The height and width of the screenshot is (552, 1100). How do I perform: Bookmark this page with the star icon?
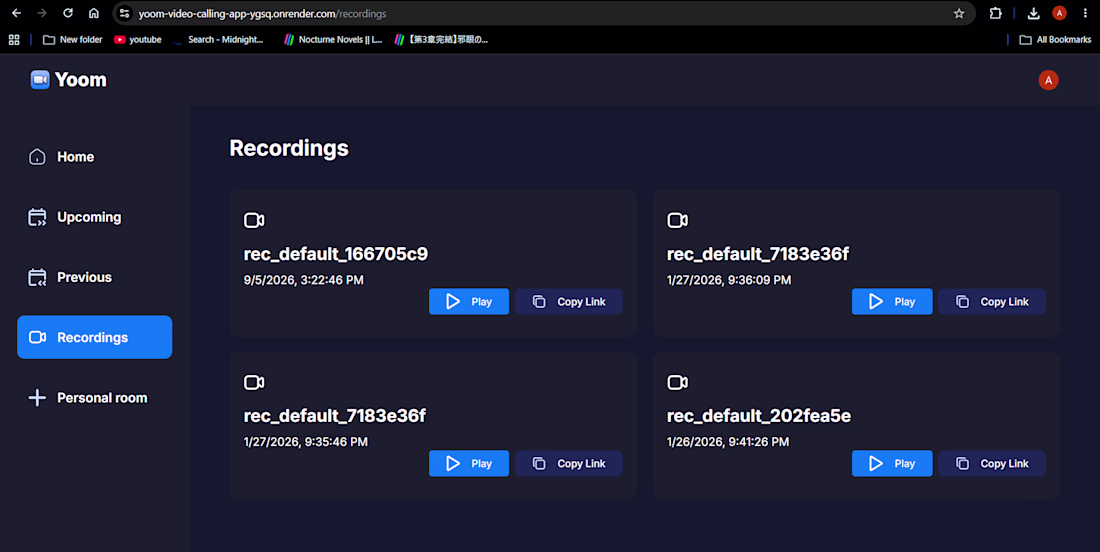(959, 13)
